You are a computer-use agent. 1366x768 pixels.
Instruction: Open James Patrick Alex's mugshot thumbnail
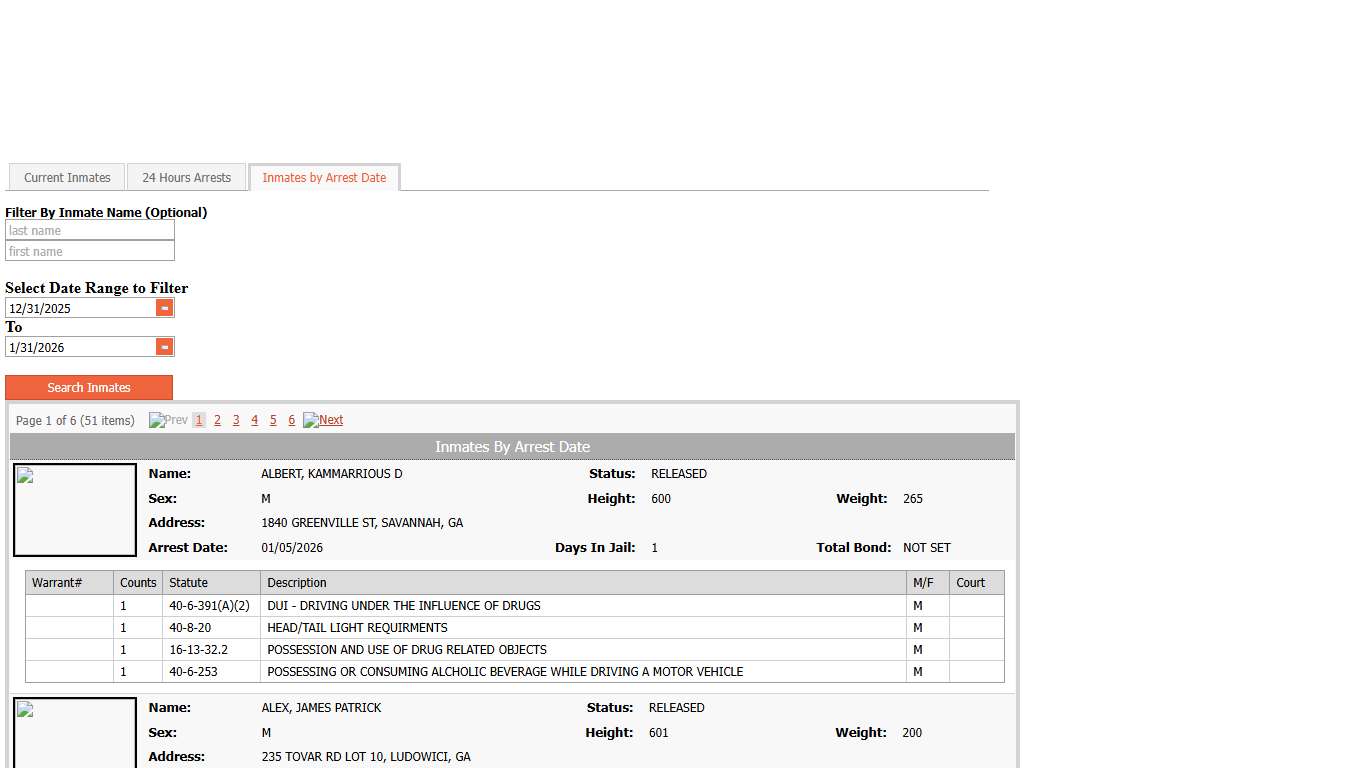point(75,735)
